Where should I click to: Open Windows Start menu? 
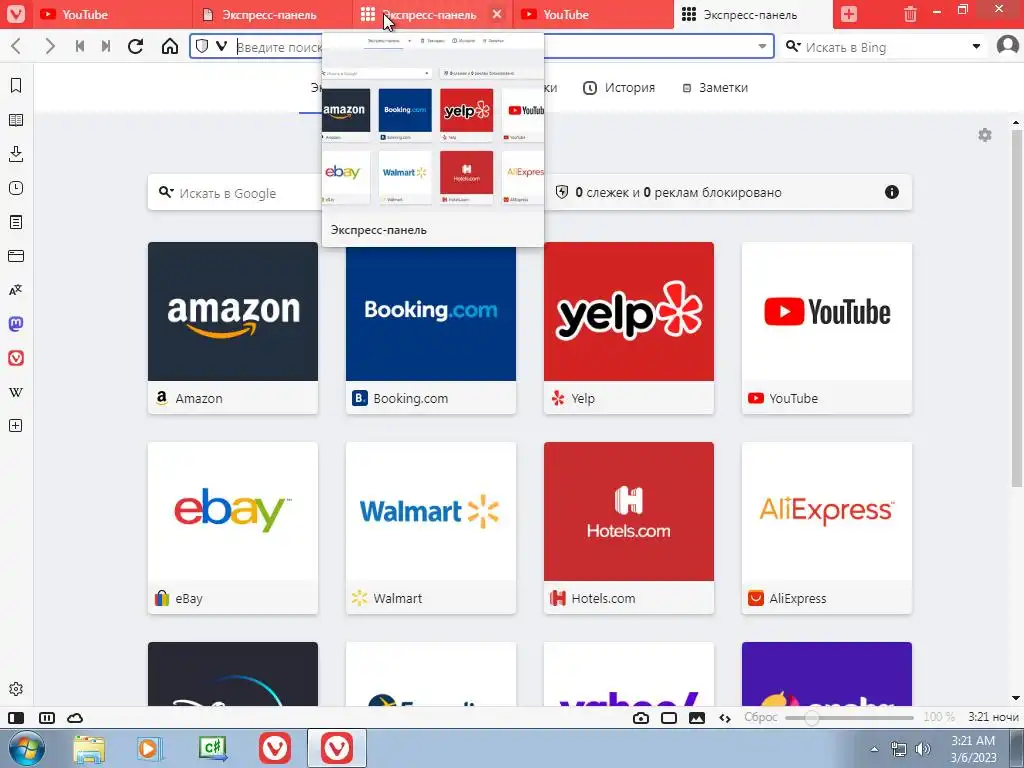tap(26, 748)
